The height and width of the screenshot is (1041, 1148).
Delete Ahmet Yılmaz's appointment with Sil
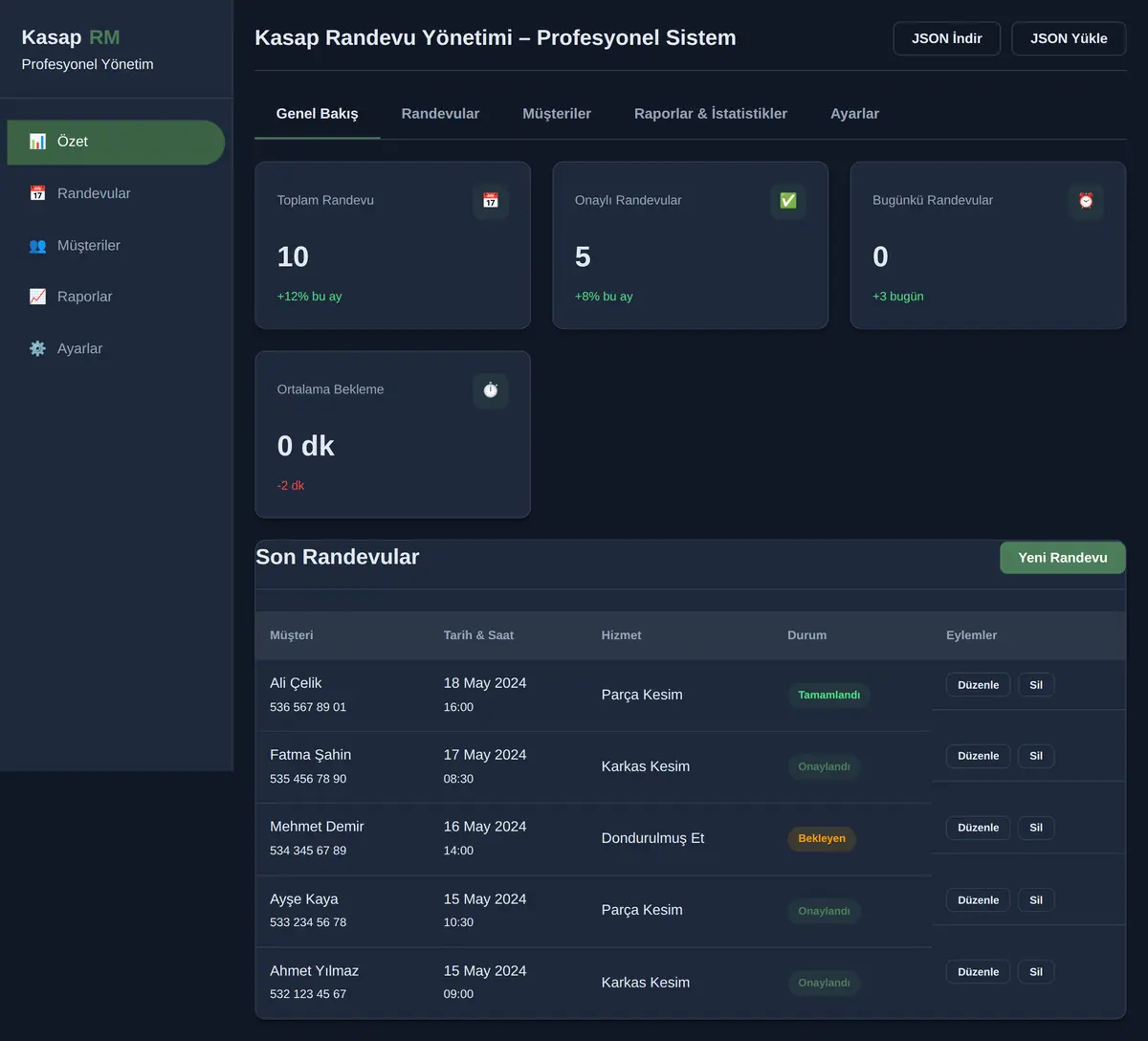[x=1036, y=972]
